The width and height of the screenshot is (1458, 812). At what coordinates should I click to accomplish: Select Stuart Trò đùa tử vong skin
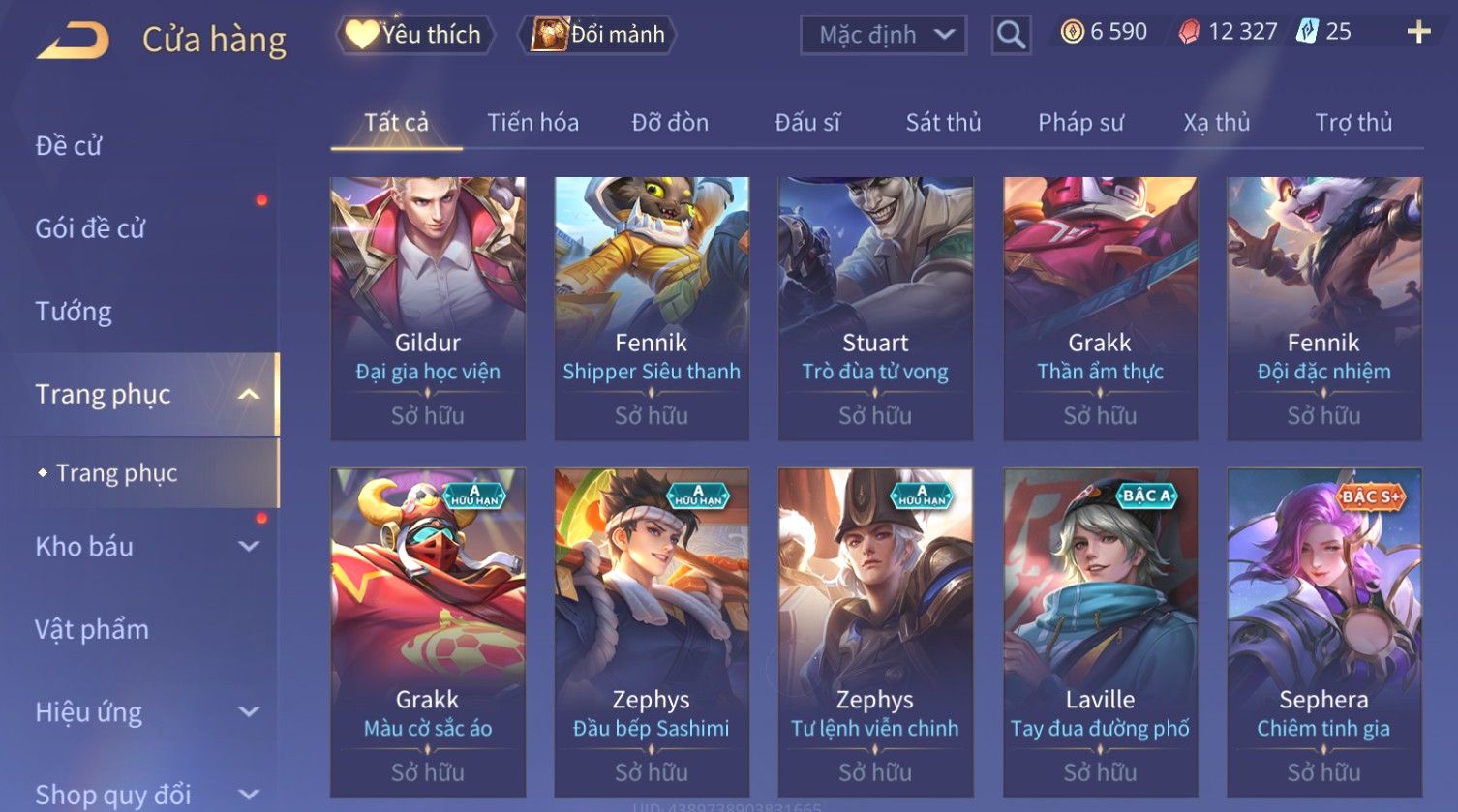pos(875,309)
